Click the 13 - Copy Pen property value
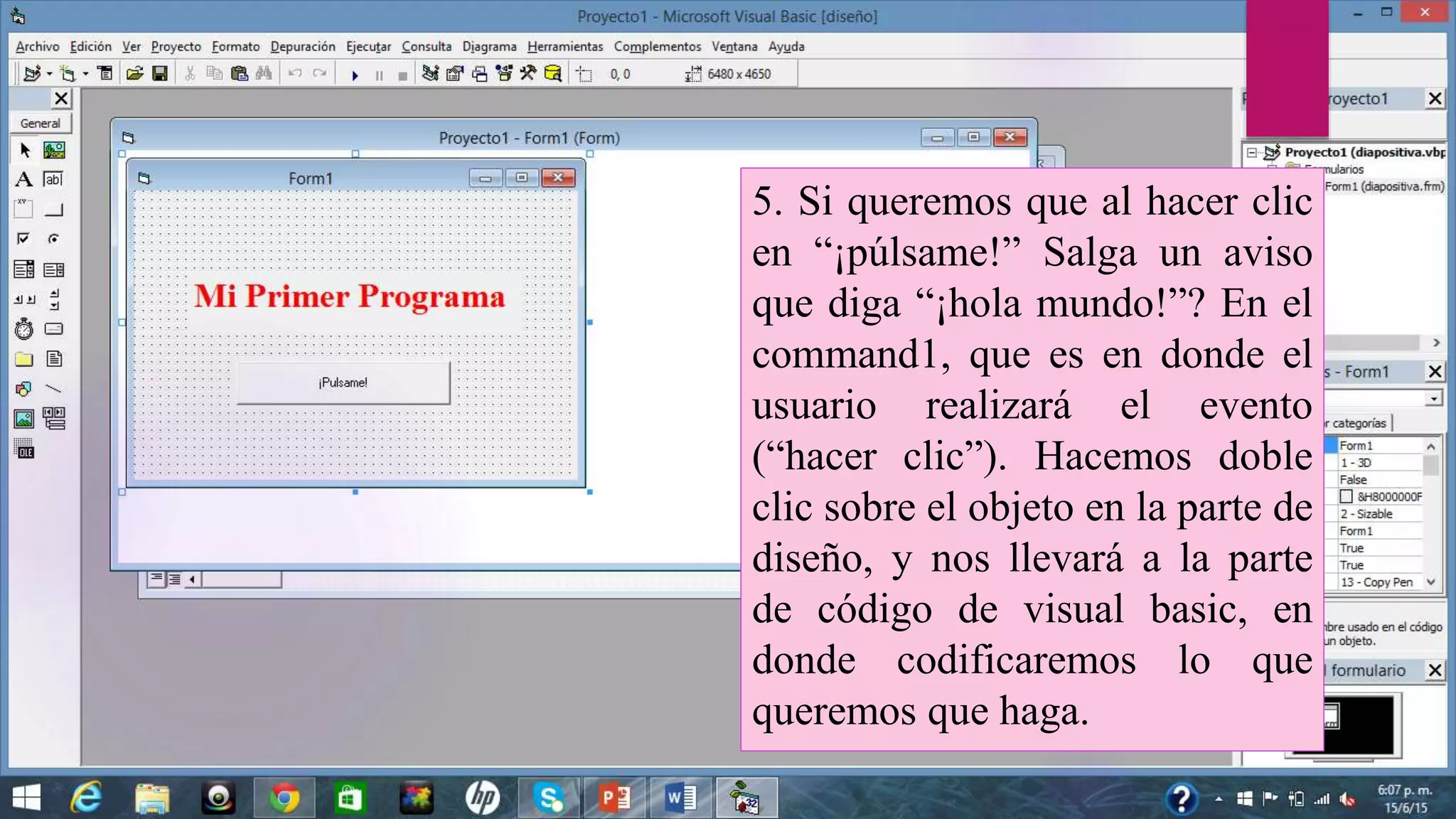Viewport: 1456px width, 819px height. click(x=1380, y=582)
